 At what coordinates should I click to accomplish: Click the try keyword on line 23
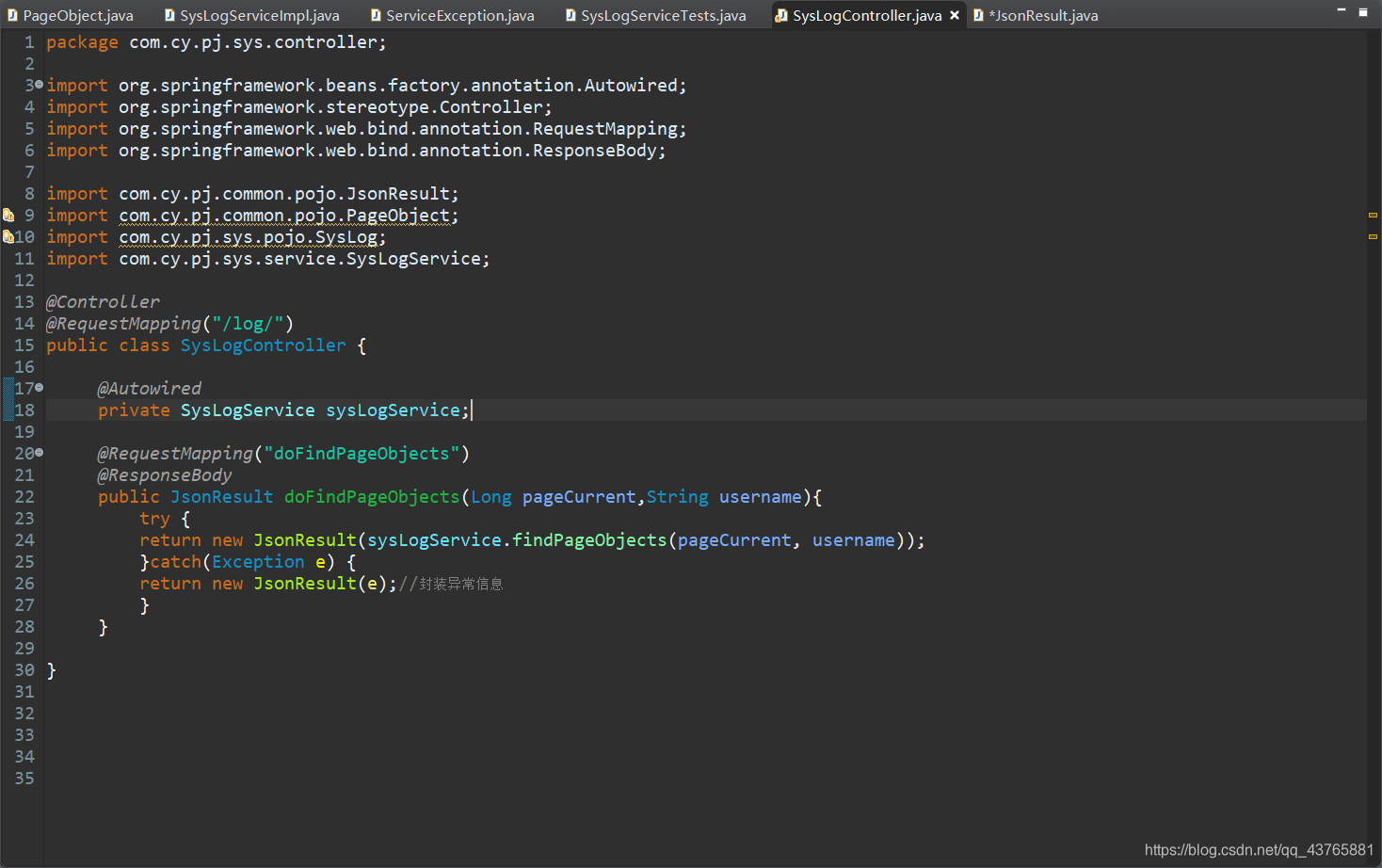click(x=154, y=519)
